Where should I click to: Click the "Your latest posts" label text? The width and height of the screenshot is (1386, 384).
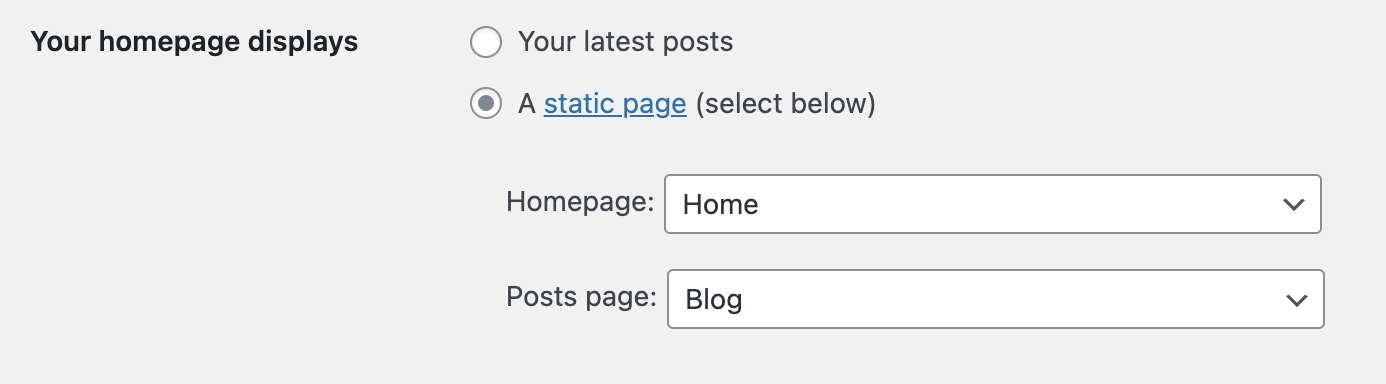point(626,43)
